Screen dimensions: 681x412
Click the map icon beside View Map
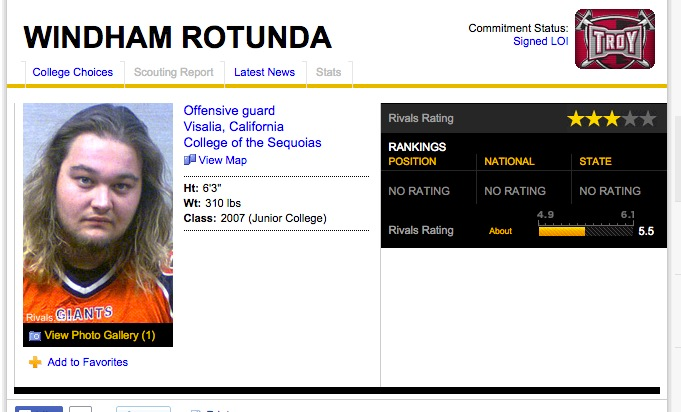coord(190,160)
